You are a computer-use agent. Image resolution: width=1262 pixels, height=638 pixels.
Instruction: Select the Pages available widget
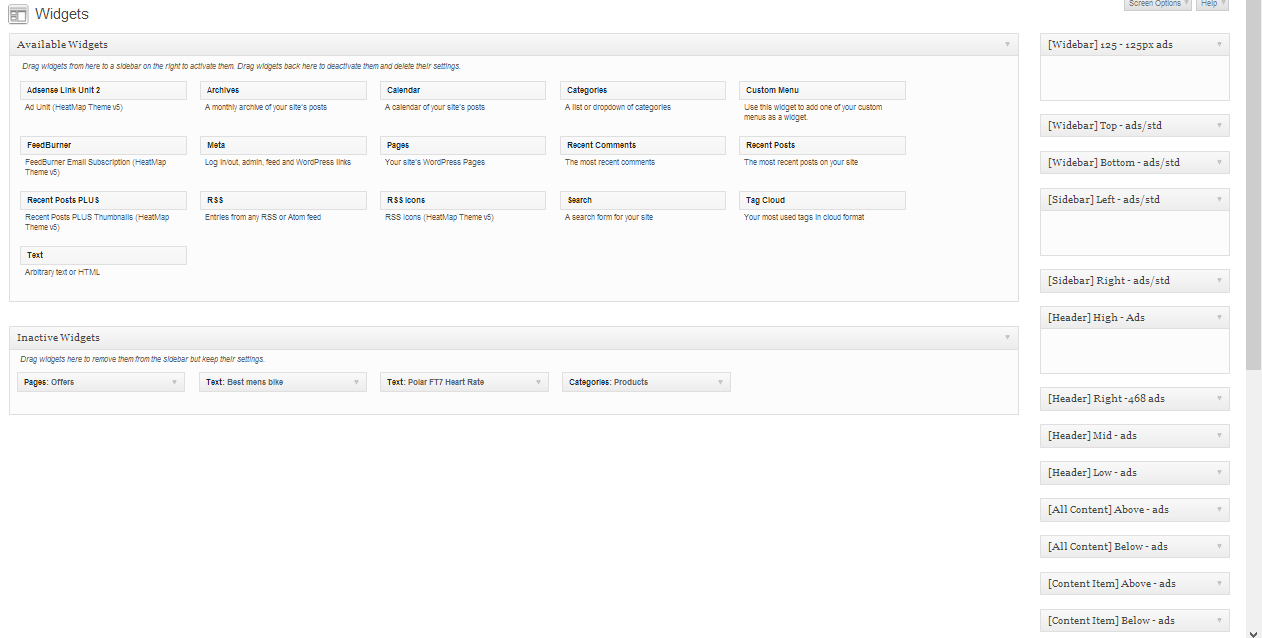coord(463,146)
